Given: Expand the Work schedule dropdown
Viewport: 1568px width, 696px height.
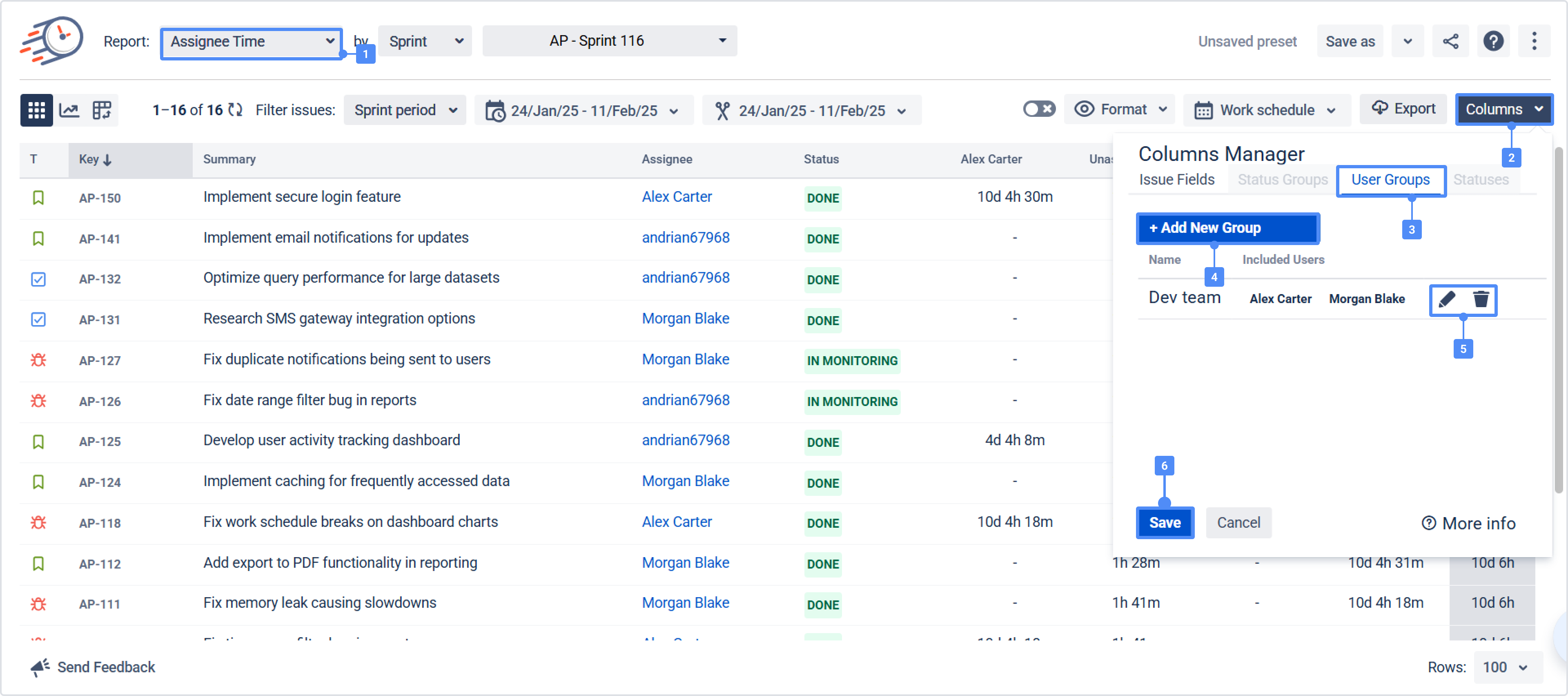Looking at the screenshot, I should point(1266,109).
